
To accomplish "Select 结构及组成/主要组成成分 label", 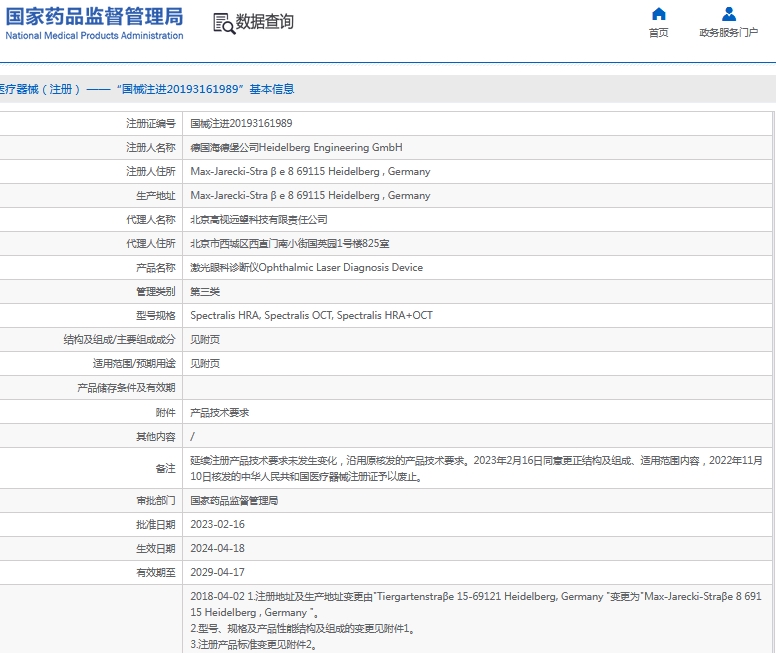I will (x=119, y=340).
